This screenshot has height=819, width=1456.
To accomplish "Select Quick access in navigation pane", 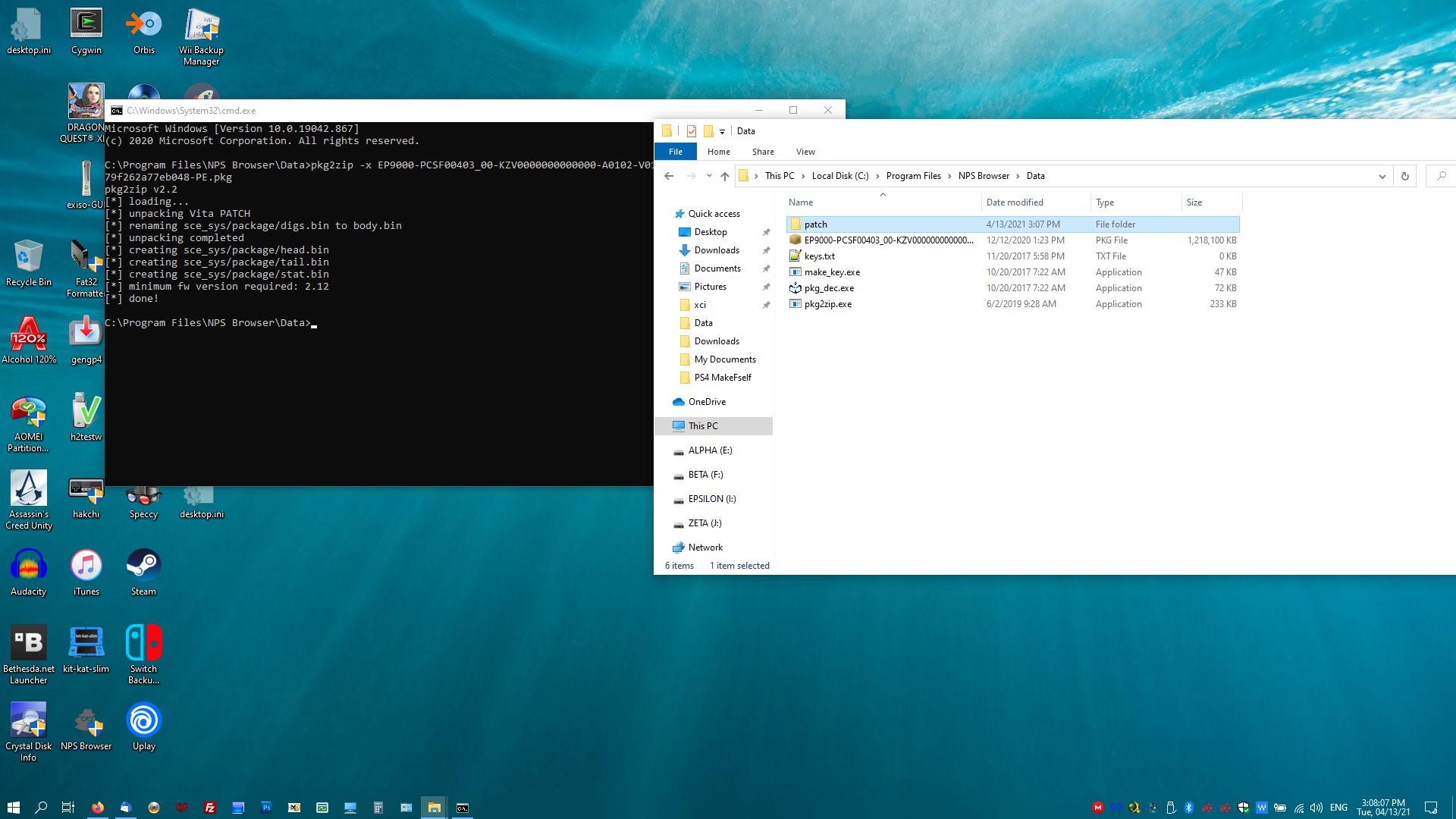I will point(714,214).
